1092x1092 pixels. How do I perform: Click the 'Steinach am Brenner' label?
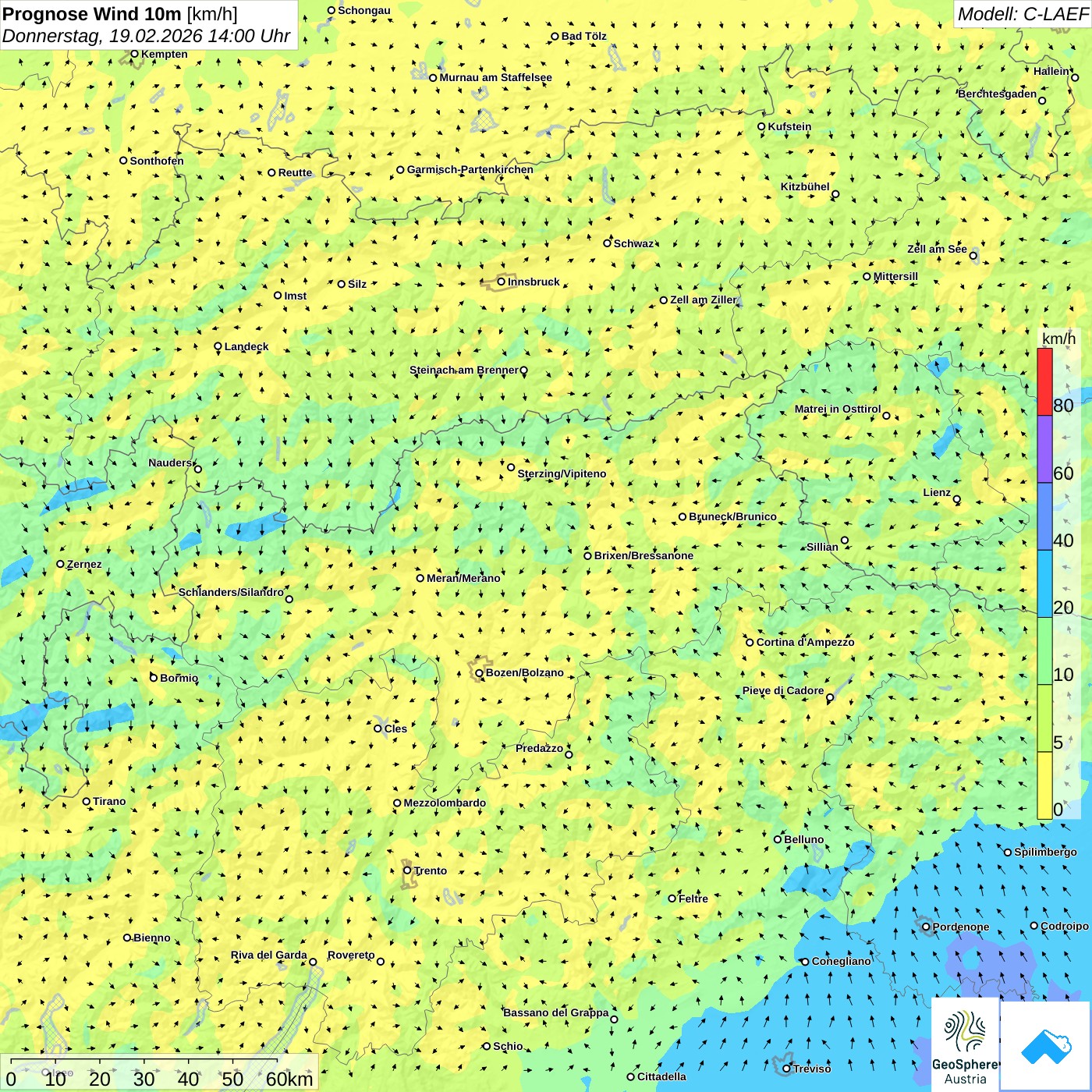(464, 370)
